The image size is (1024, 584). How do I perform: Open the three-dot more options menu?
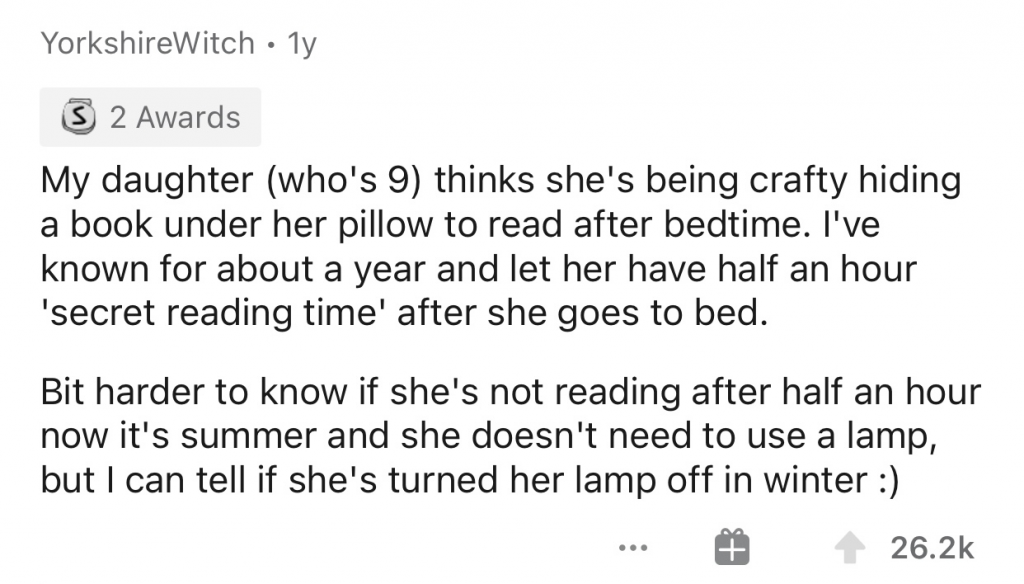(x=633, y=547)
